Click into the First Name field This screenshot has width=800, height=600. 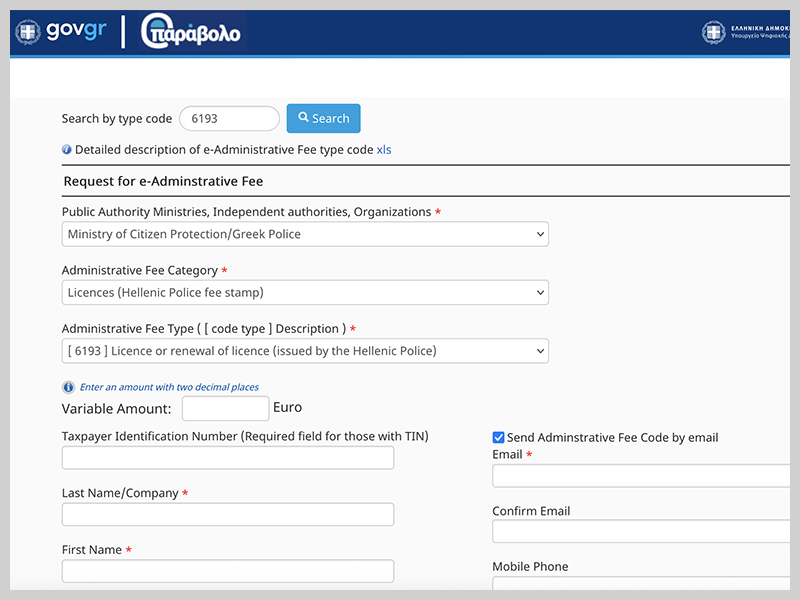(228, 571)
